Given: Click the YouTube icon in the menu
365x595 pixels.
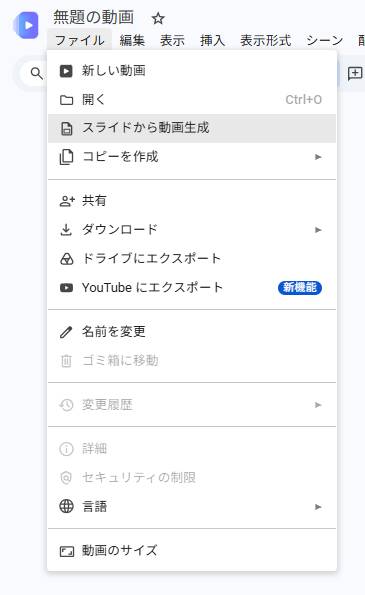Looking at the screenshot, I should pyautogui.click(x=66, y=288).
